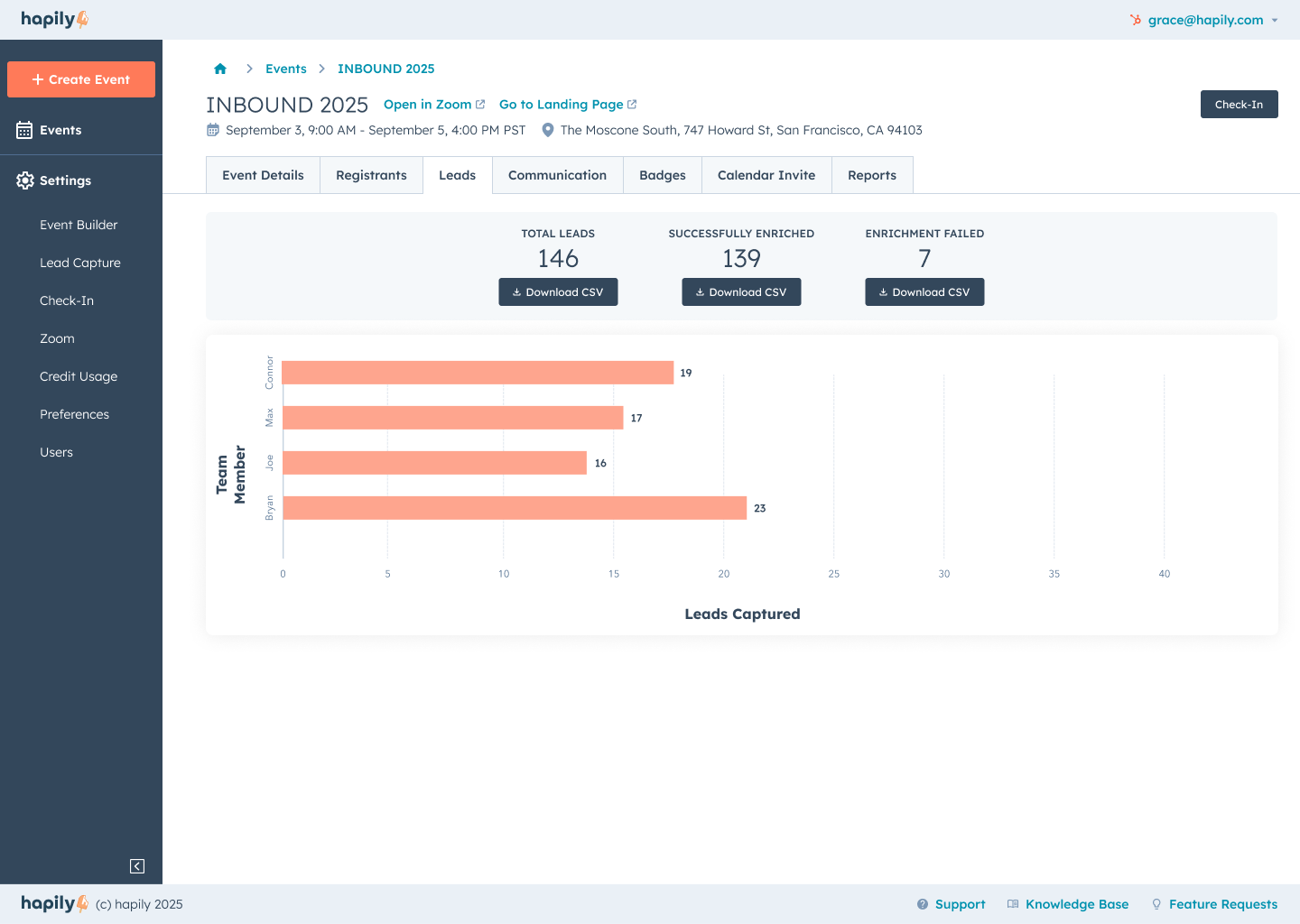Click the Settings gear icon
Viewport: 1300px width, 924px height.
coord(25,180)
